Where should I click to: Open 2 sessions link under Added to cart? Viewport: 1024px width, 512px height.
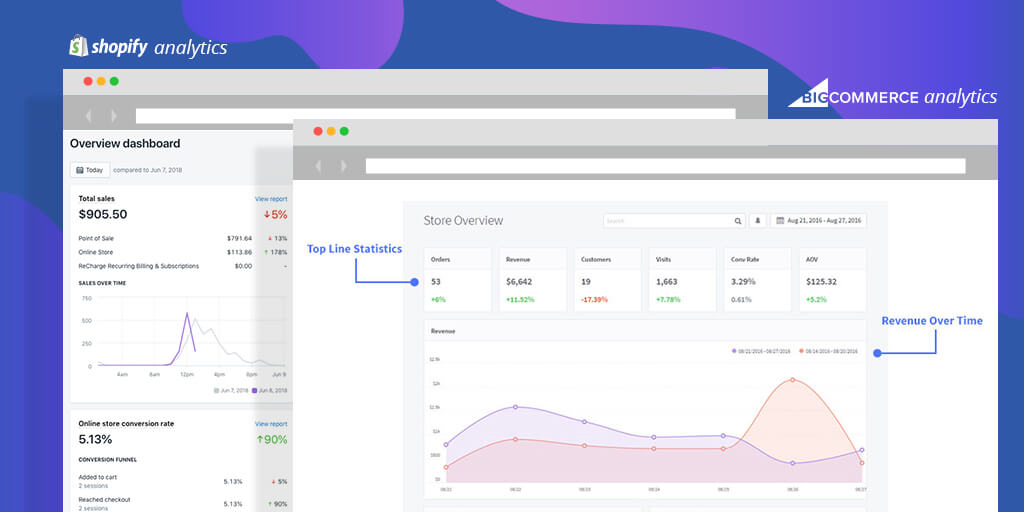click(93, 486)
